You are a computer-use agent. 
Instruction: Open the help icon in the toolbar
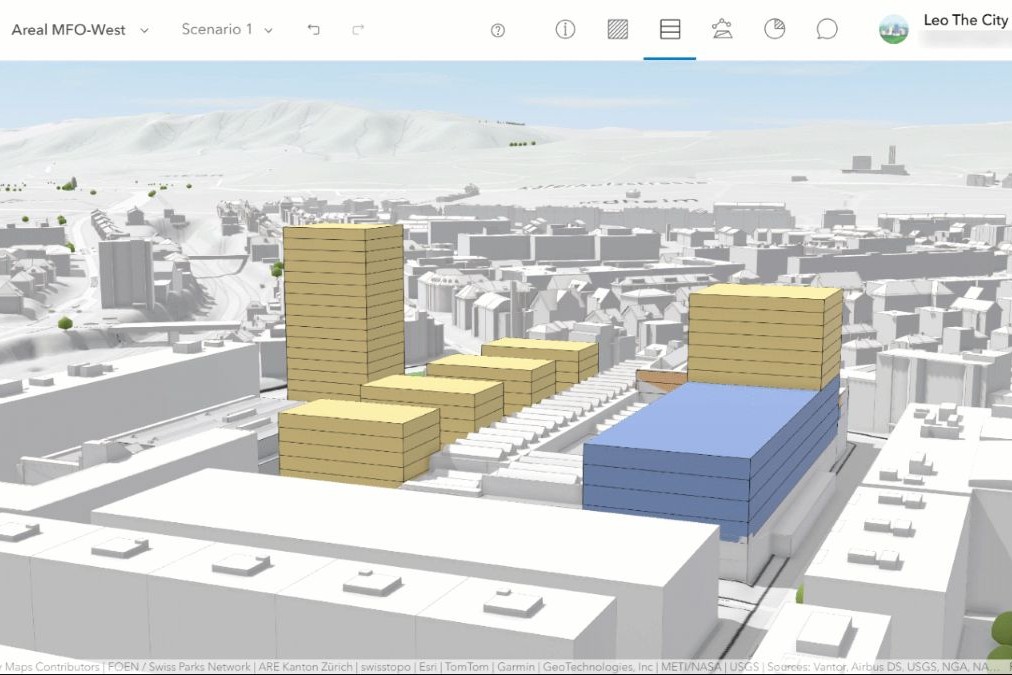[497, 29]
